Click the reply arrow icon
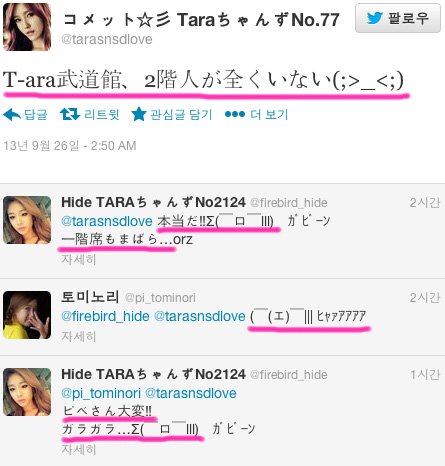445x466 pixels. coord(12,115)
